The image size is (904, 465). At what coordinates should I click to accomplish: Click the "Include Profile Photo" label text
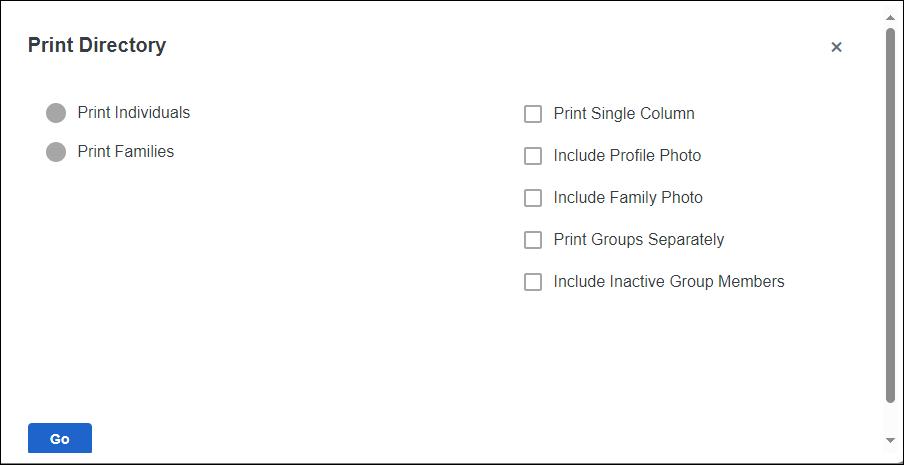tap(627, 156)
